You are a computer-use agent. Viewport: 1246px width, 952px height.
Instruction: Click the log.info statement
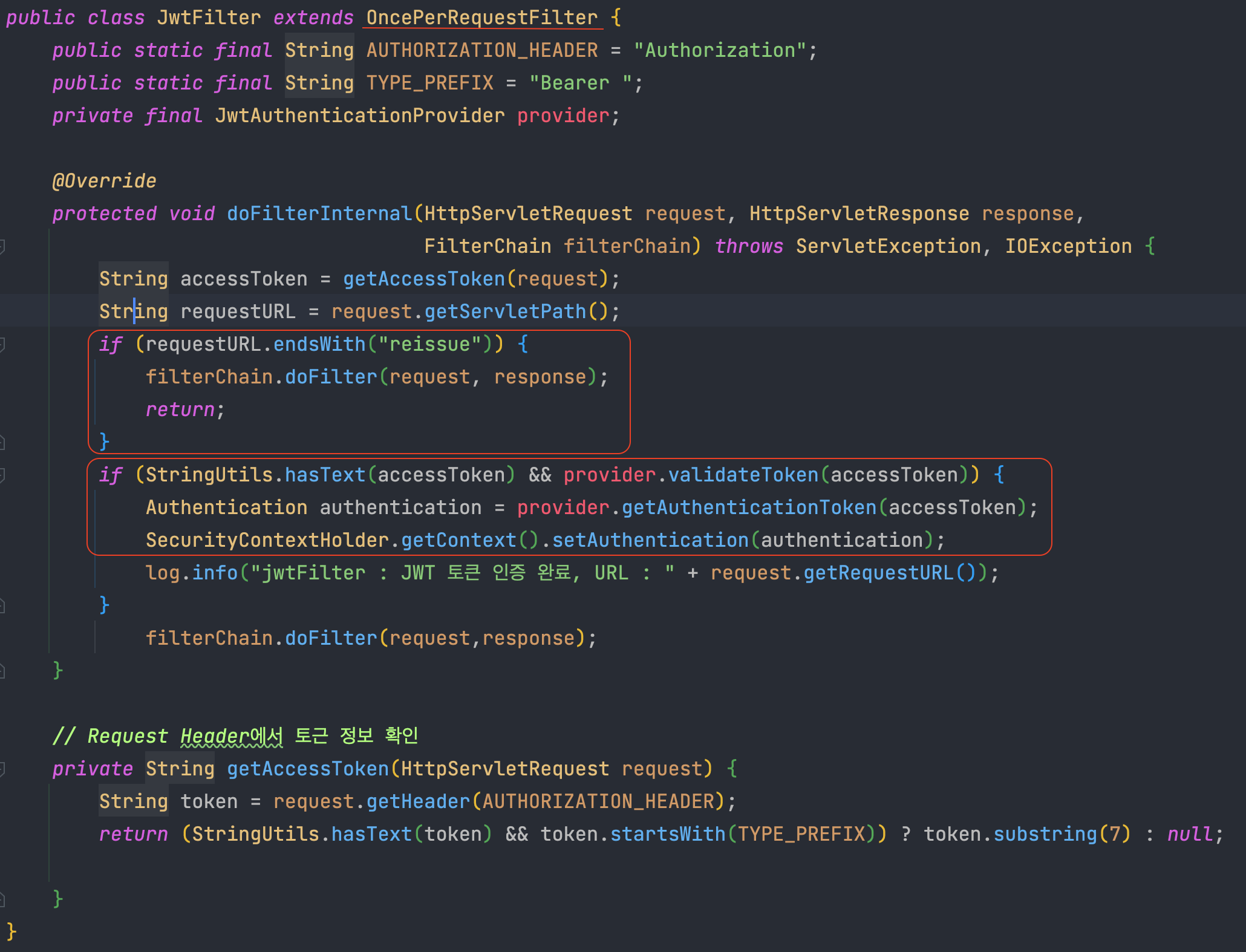point(191,573)
